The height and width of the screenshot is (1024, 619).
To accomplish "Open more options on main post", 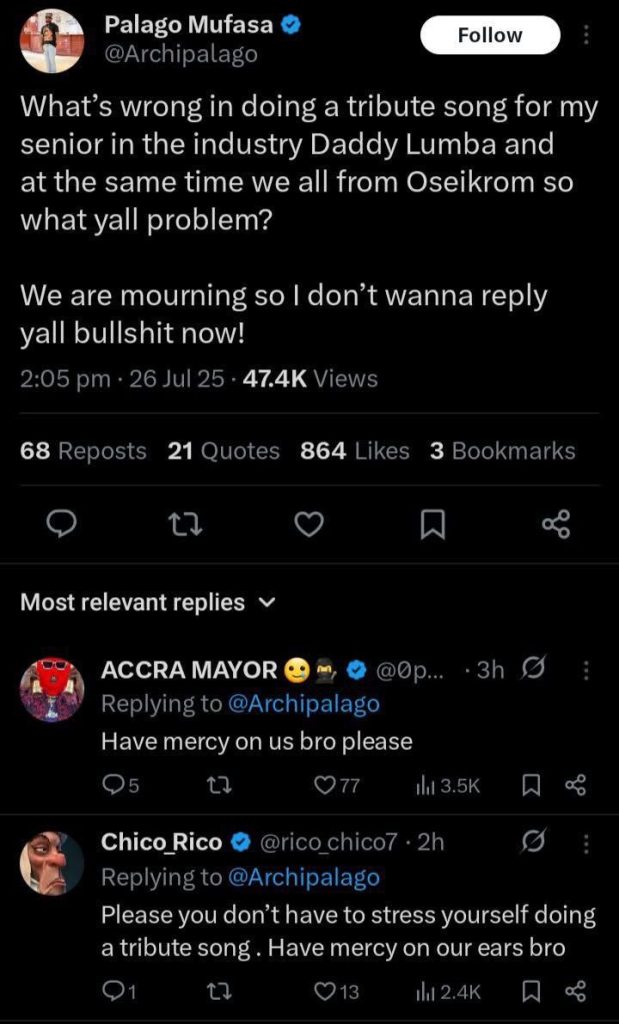I will pyautogui.click(x=587, y=36).
